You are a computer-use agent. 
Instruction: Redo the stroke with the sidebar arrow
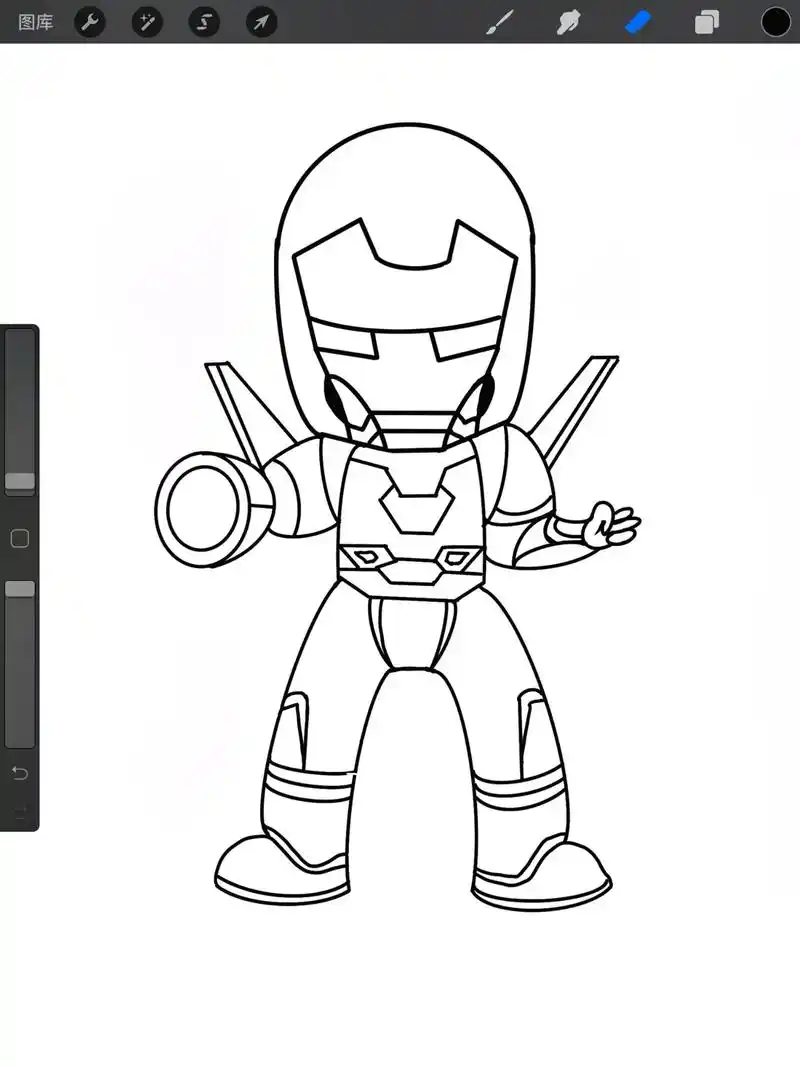tap(20, 810)
